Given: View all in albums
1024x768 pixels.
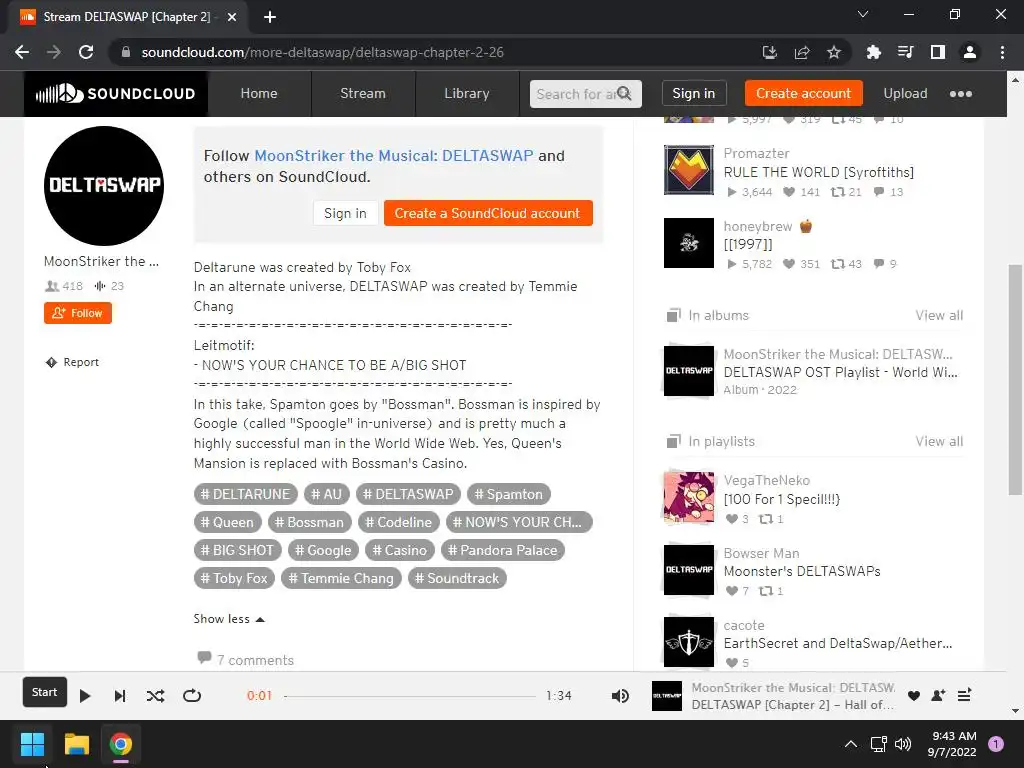Looking at the screenshot, I should 939,315.
